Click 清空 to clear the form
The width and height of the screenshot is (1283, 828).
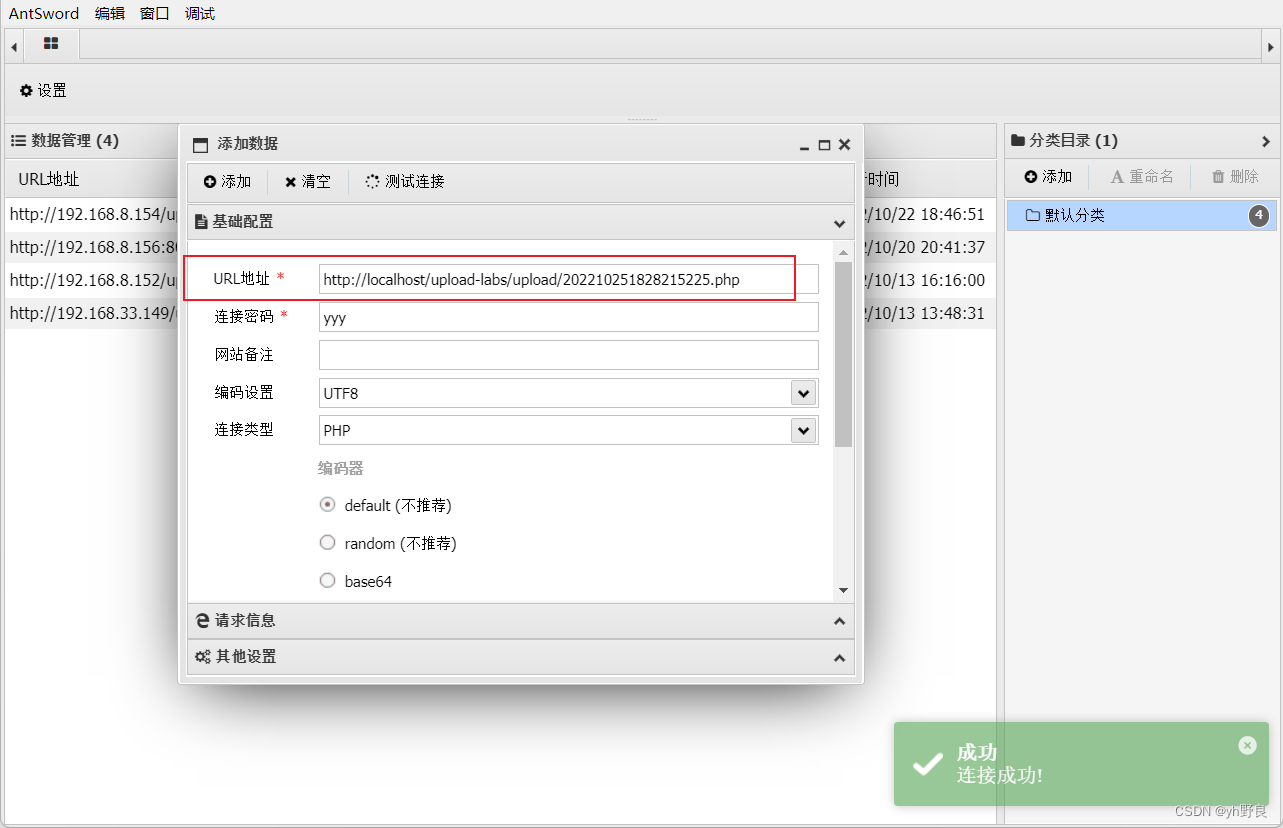click(307, 181)
